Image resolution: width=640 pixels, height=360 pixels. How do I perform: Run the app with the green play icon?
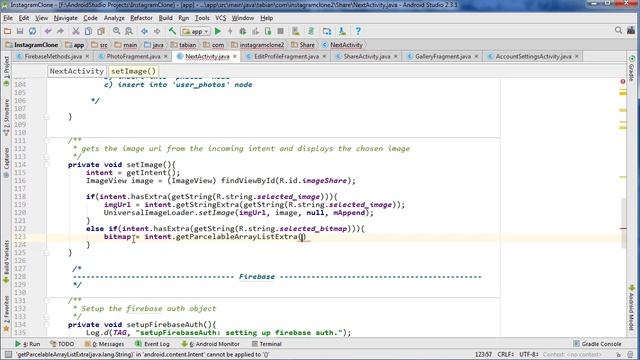(x=218, y=31)
